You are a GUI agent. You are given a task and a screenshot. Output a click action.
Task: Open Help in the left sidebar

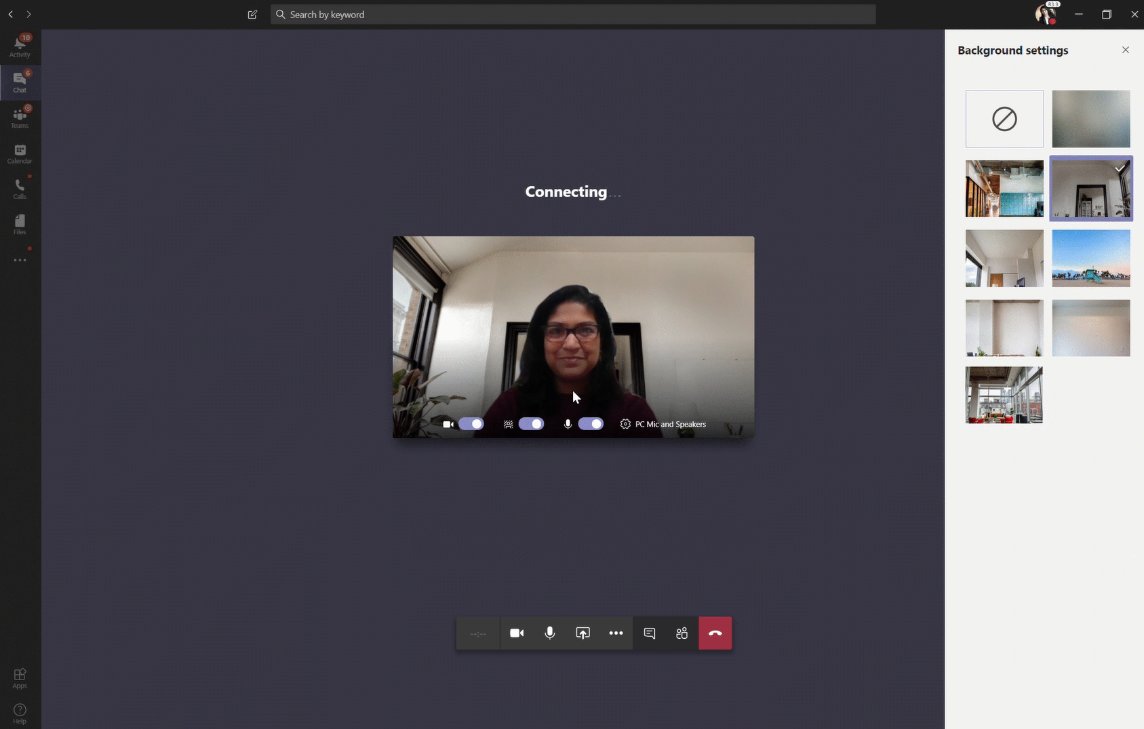click(20, 713)
